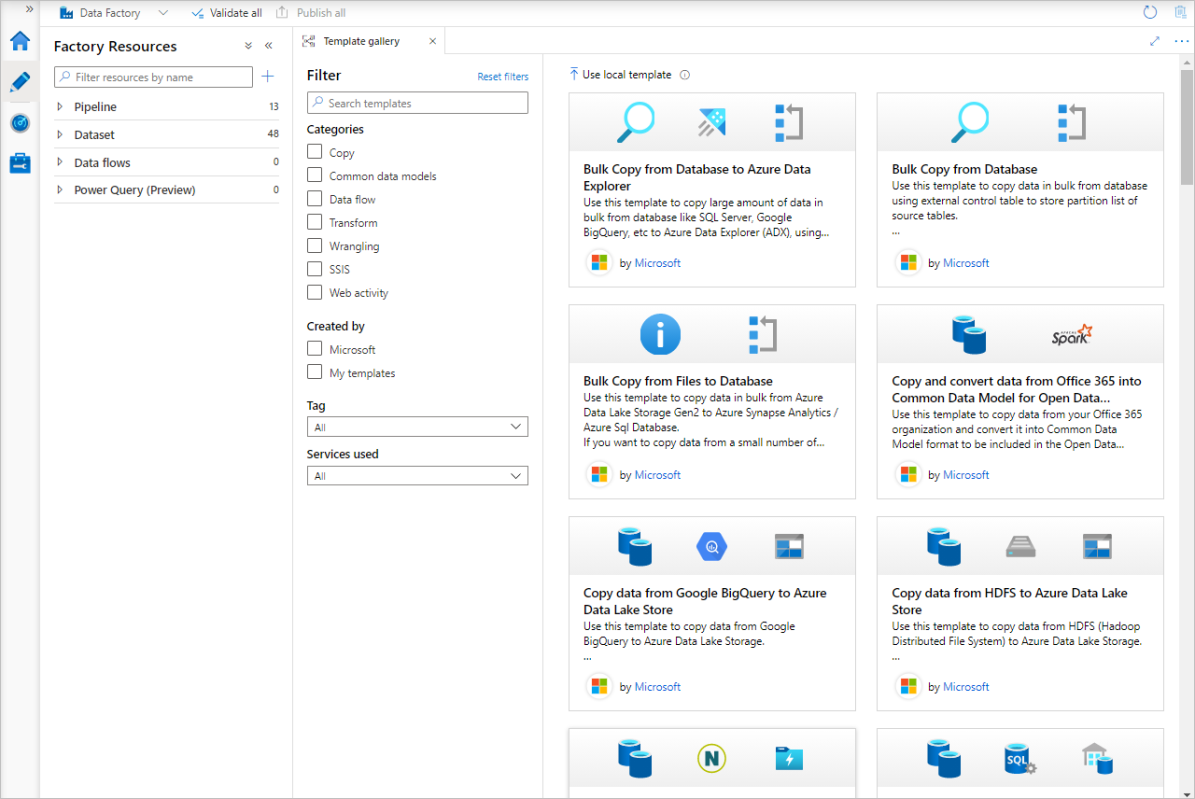Open the Services used dropdown
This screenshot has width=1195, height=799.
click(416, 475)
